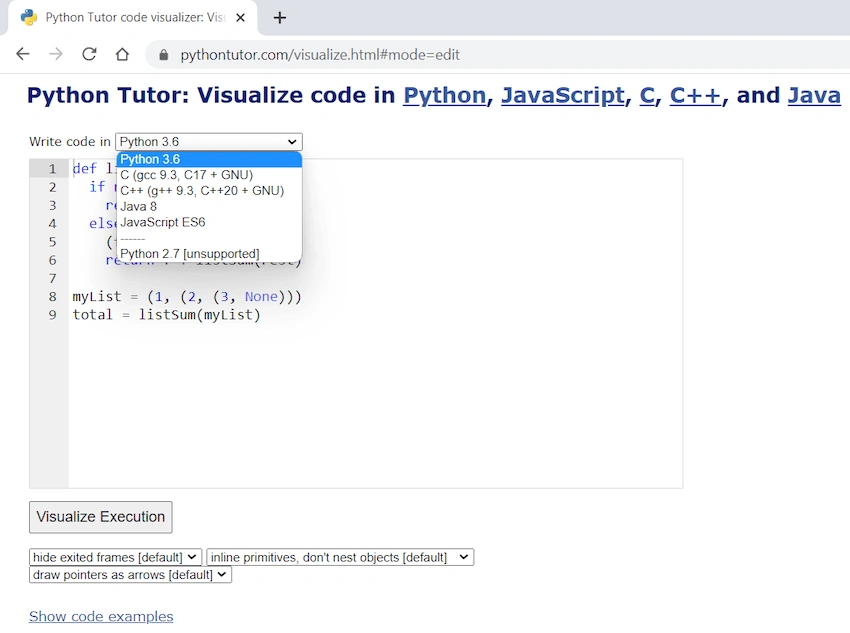Open the inline primitives dropdown
Viewport: 850px width, 633px height.
[340, 557]
